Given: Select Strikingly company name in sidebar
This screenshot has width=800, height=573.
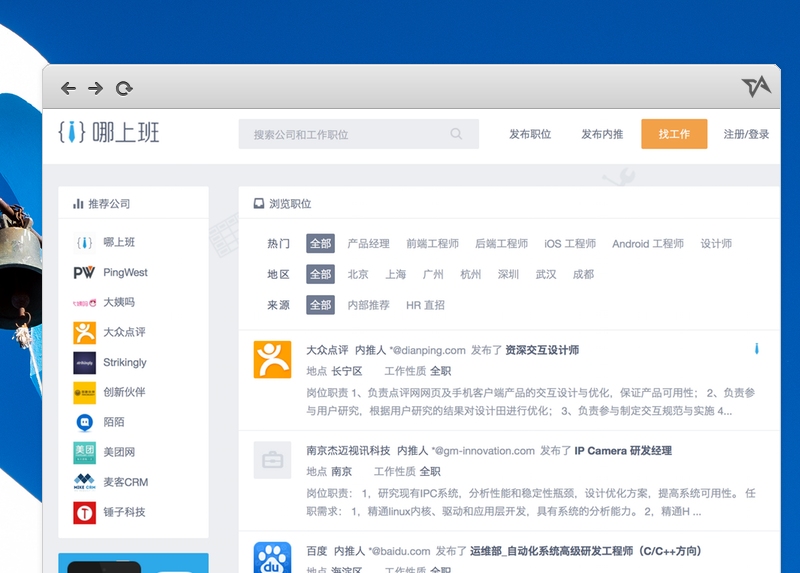Looking at the screenshot, I should pyautogui.click(x=124, y=362).
